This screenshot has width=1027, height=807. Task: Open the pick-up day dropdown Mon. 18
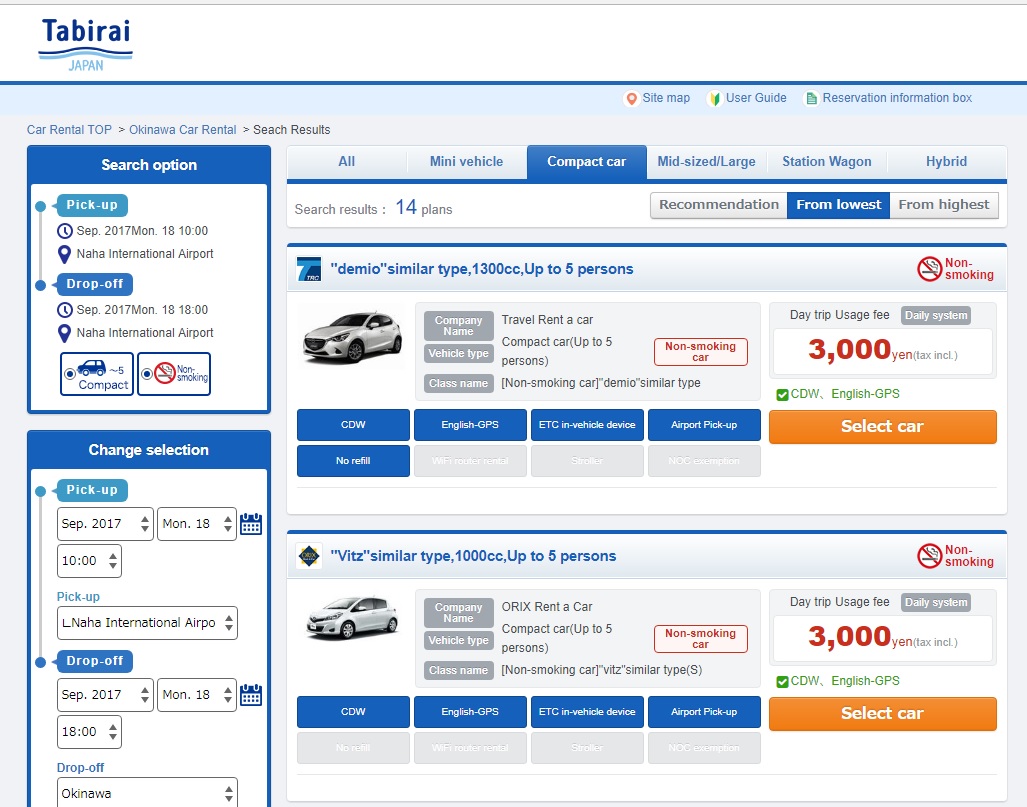pyautogui.click(x=196, y=524)
